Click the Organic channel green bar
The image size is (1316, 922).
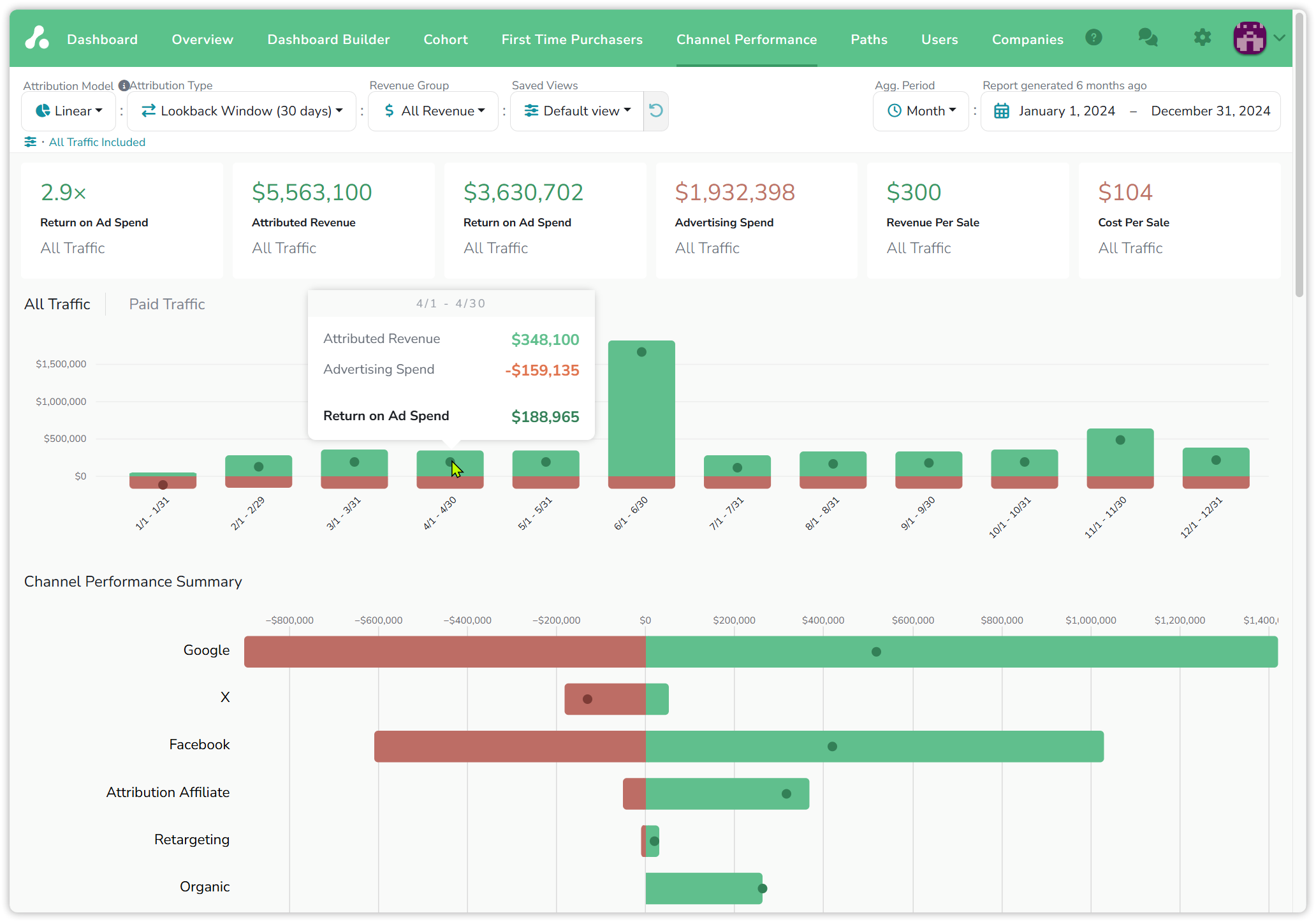704,888
